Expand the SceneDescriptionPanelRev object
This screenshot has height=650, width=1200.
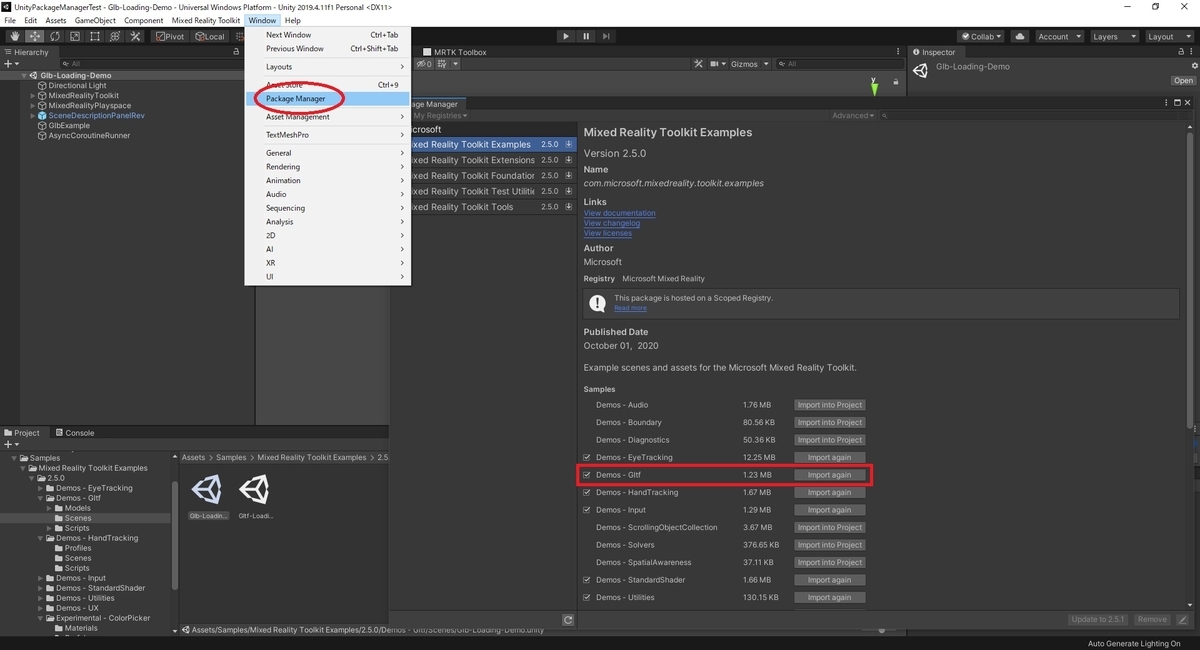click(x=32, y=116)
